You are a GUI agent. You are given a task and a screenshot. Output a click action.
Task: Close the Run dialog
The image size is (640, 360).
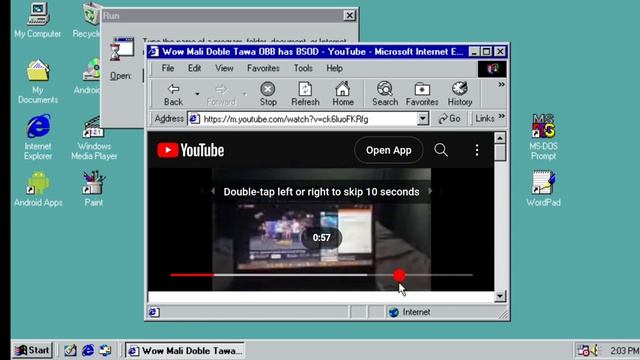[349, 16]
